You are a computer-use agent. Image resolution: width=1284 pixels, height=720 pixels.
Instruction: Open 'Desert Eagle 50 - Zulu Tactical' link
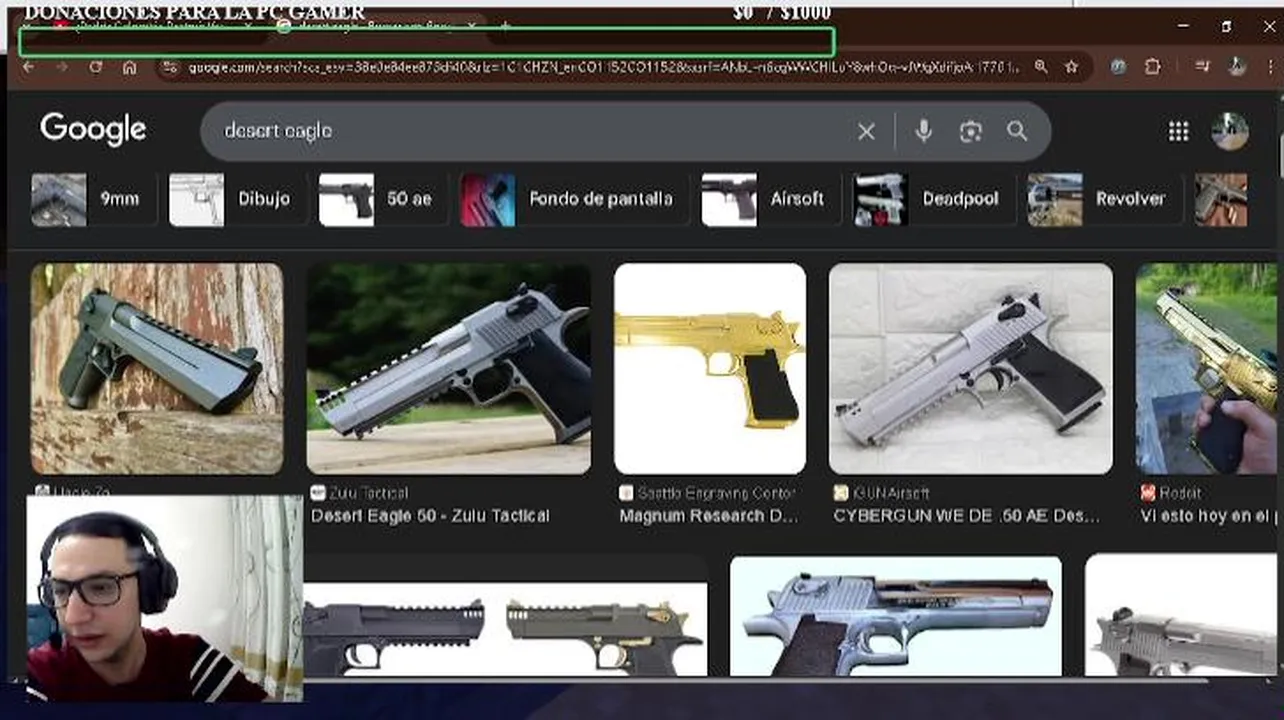(430, 516)
